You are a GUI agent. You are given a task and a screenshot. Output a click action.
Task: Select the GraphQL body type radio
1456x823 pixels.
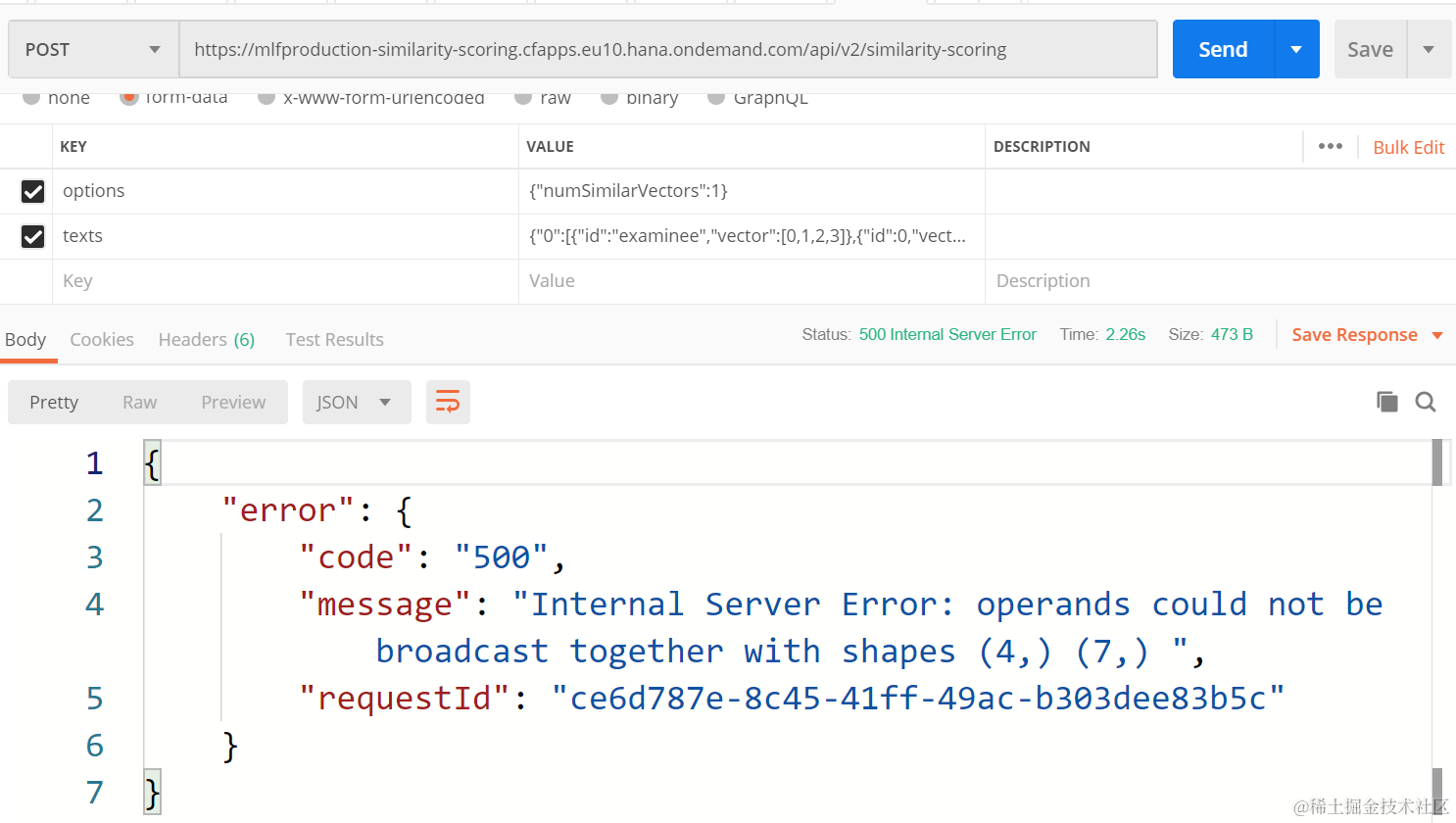[716, 97]
